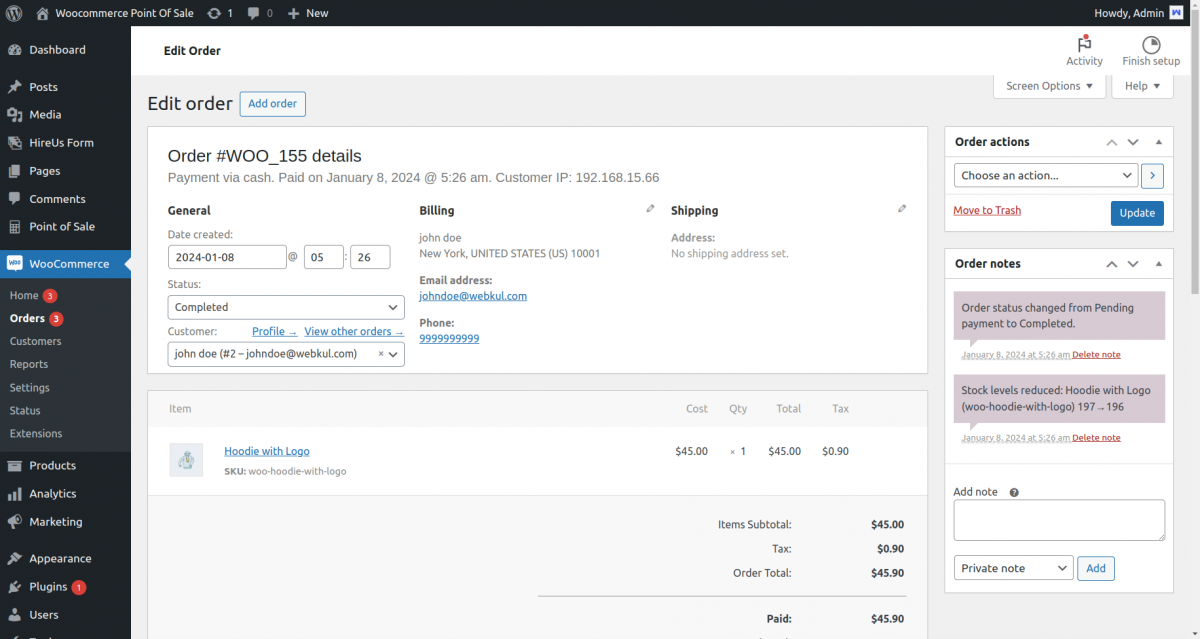Open Customers submenu item

[35, 342]
